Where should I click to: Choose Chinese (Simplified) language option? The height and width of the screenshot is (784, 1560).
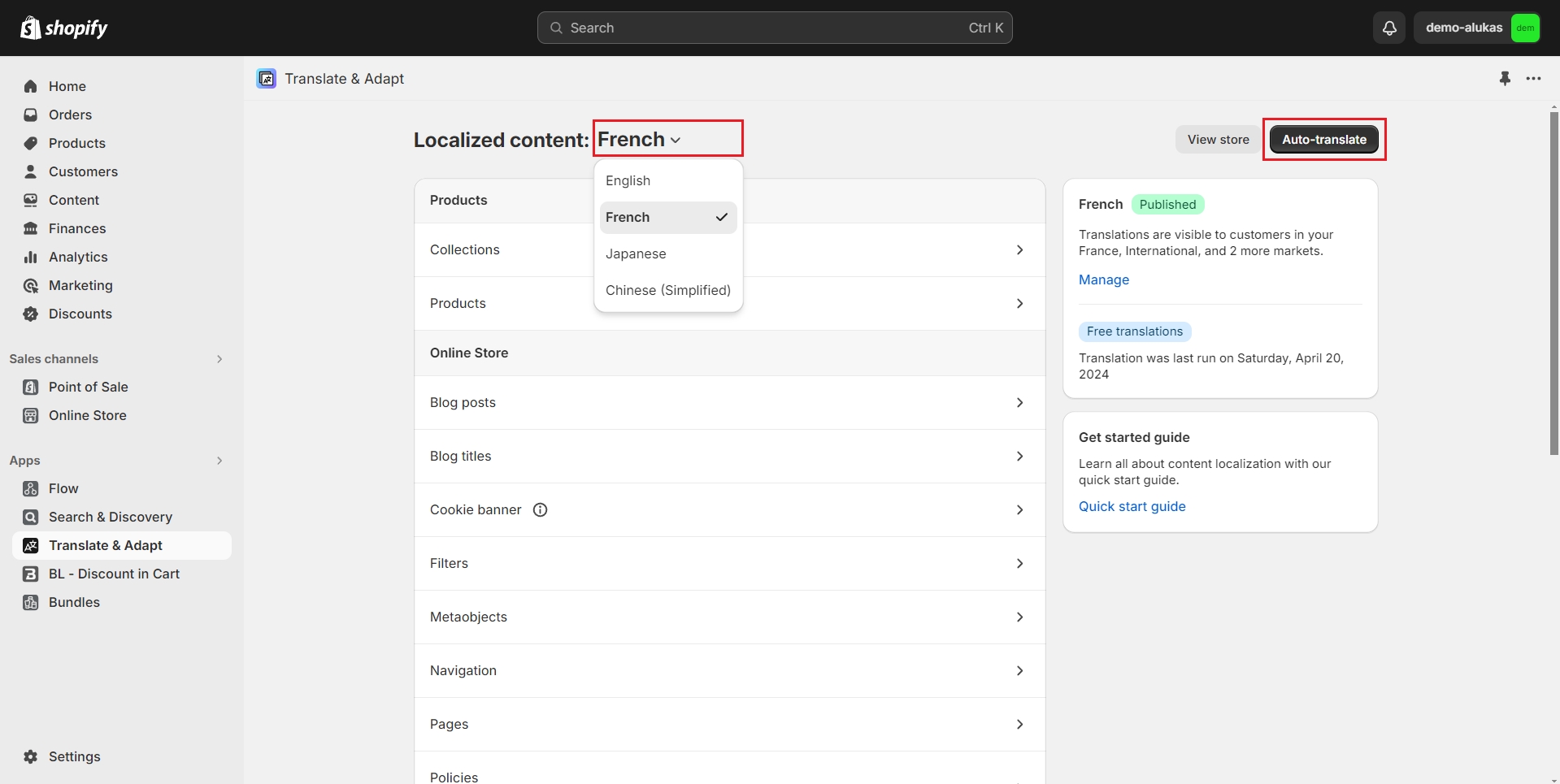point(667,290)
